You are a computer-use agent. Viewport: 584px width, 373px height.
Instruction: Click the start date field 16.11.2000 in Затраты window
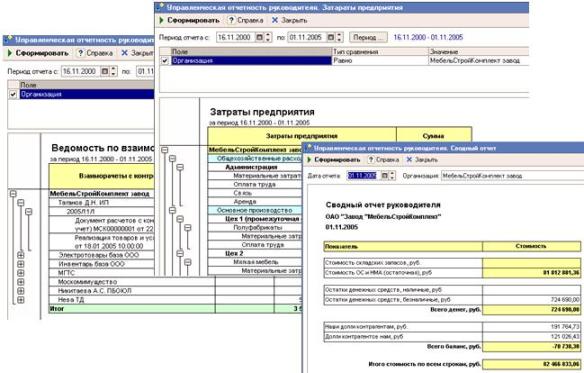point(235,37)
